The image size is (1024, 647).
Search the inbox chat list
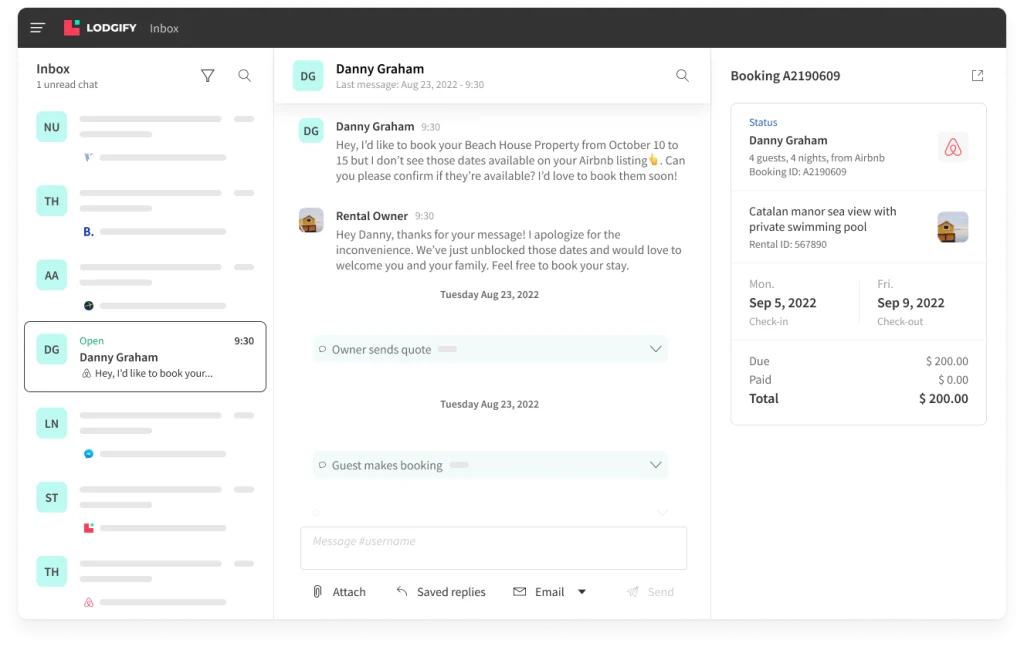pos(244,76)
